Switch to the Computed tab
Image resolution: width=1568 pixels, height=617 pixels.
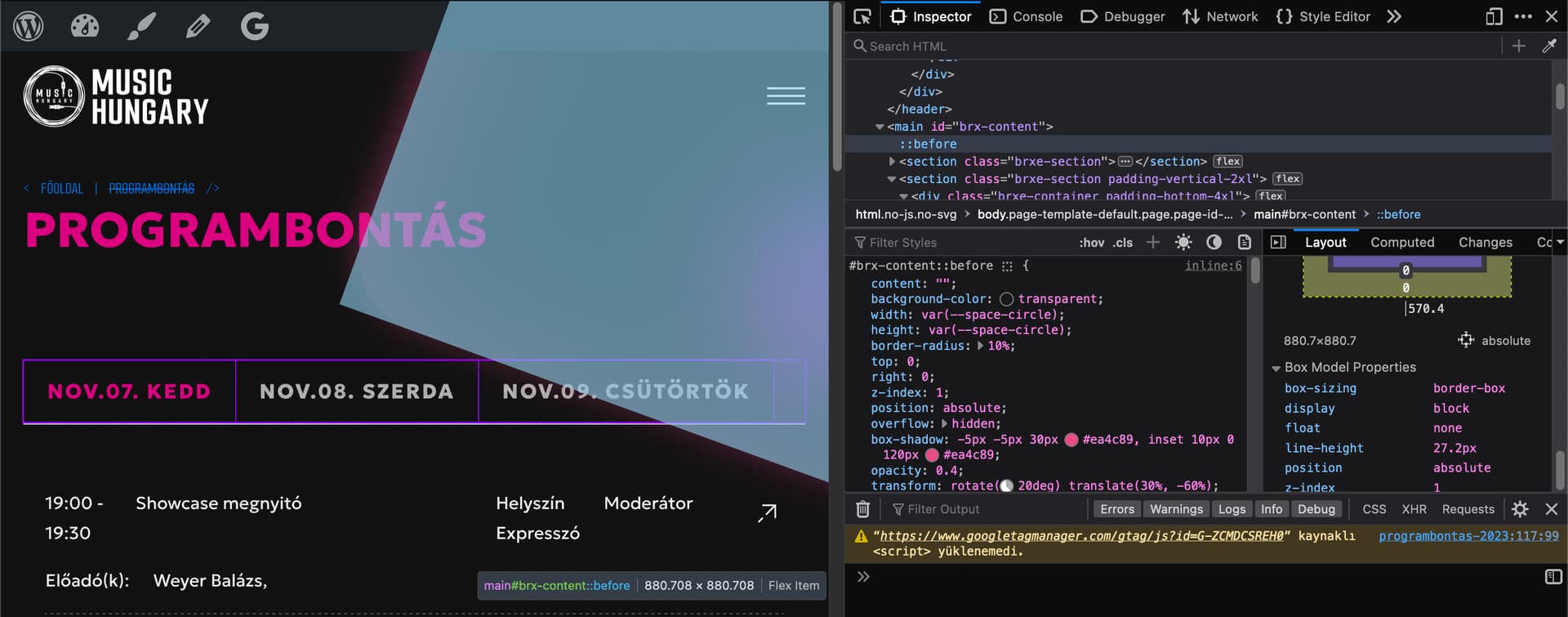(1401, 243)
